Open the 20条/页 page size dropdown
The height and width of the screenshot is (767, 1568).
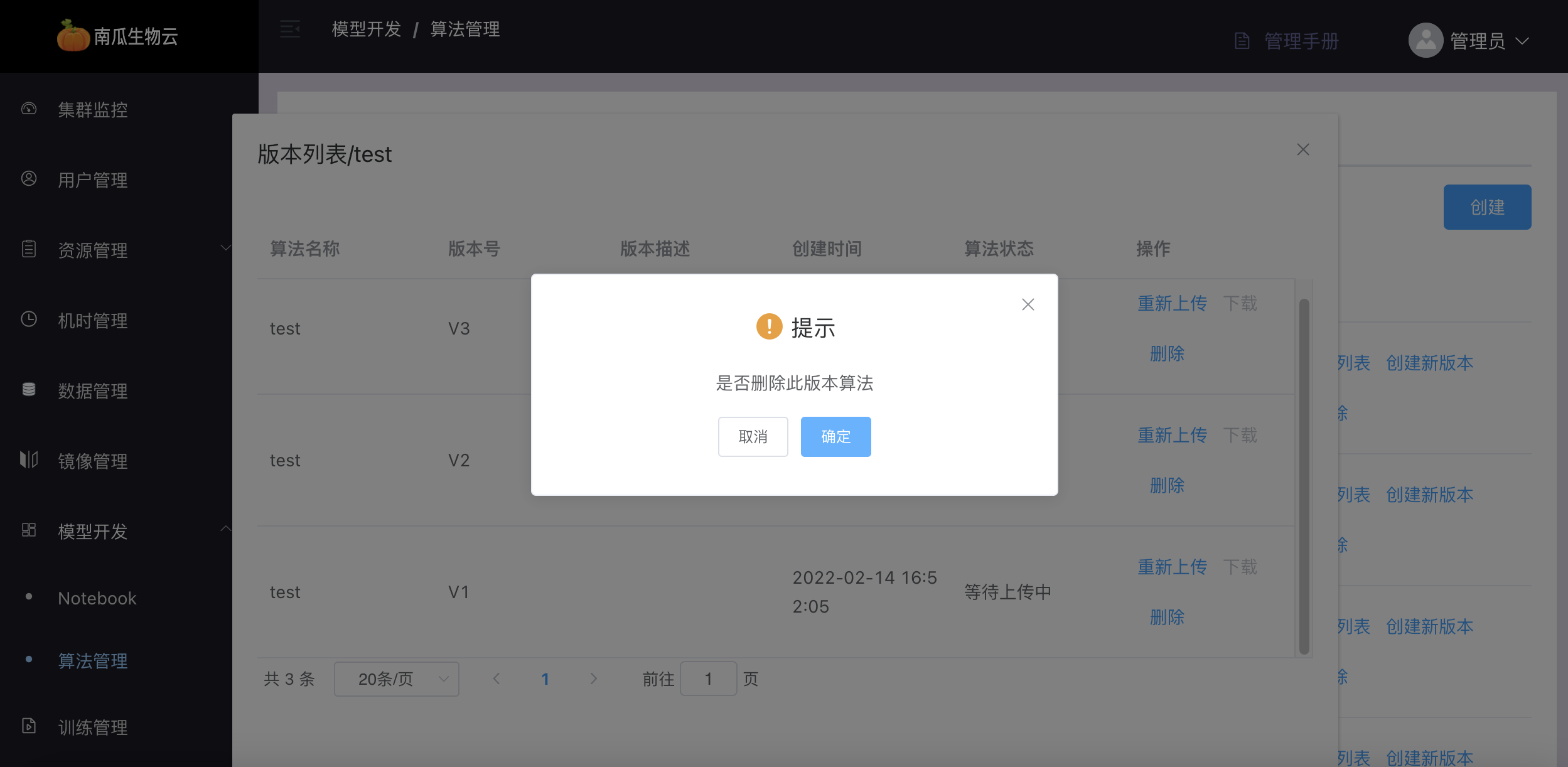[x=397, y=679]
